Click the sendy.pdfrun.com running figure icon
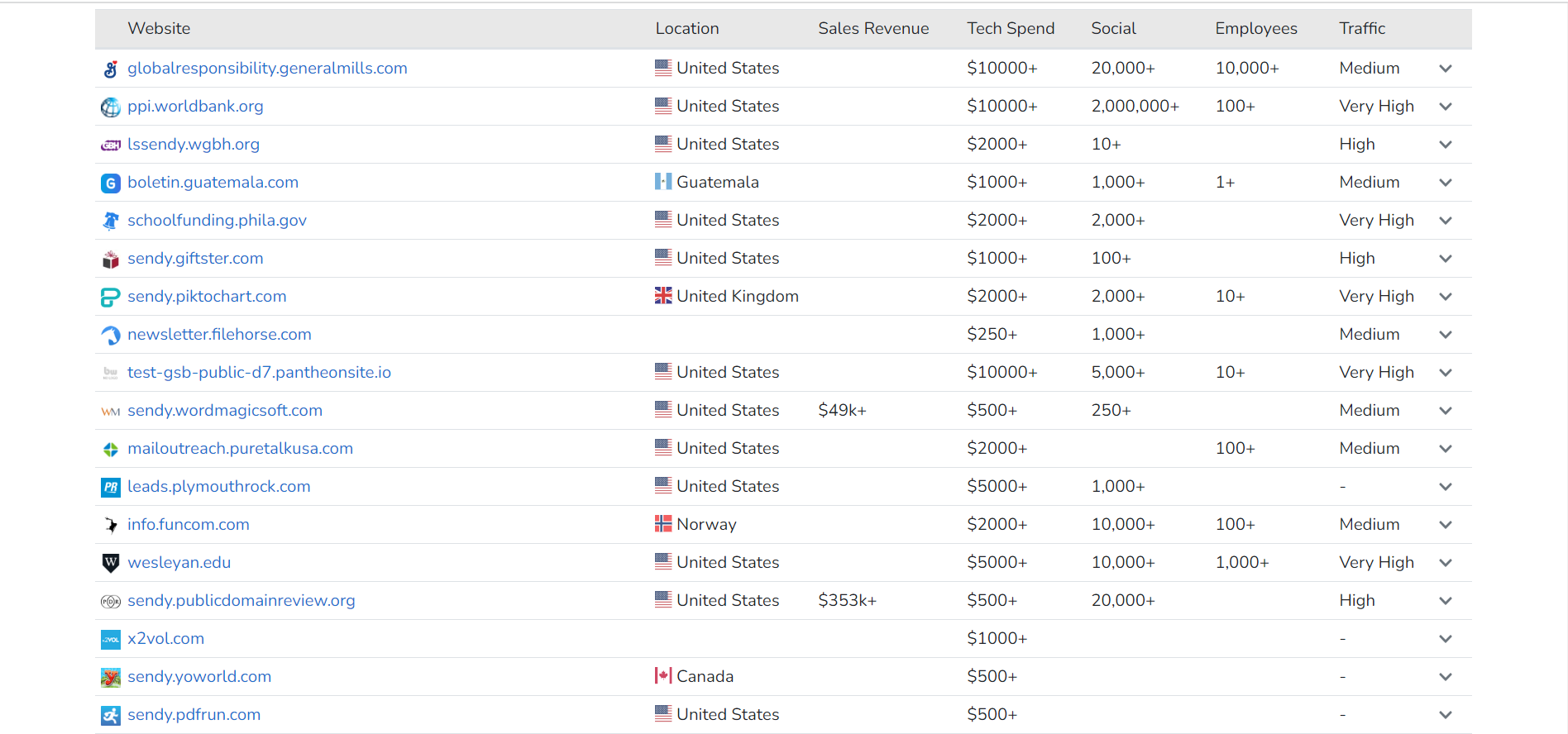The width and height of the screenshot is (1568, 734). (x=110, y=715)
